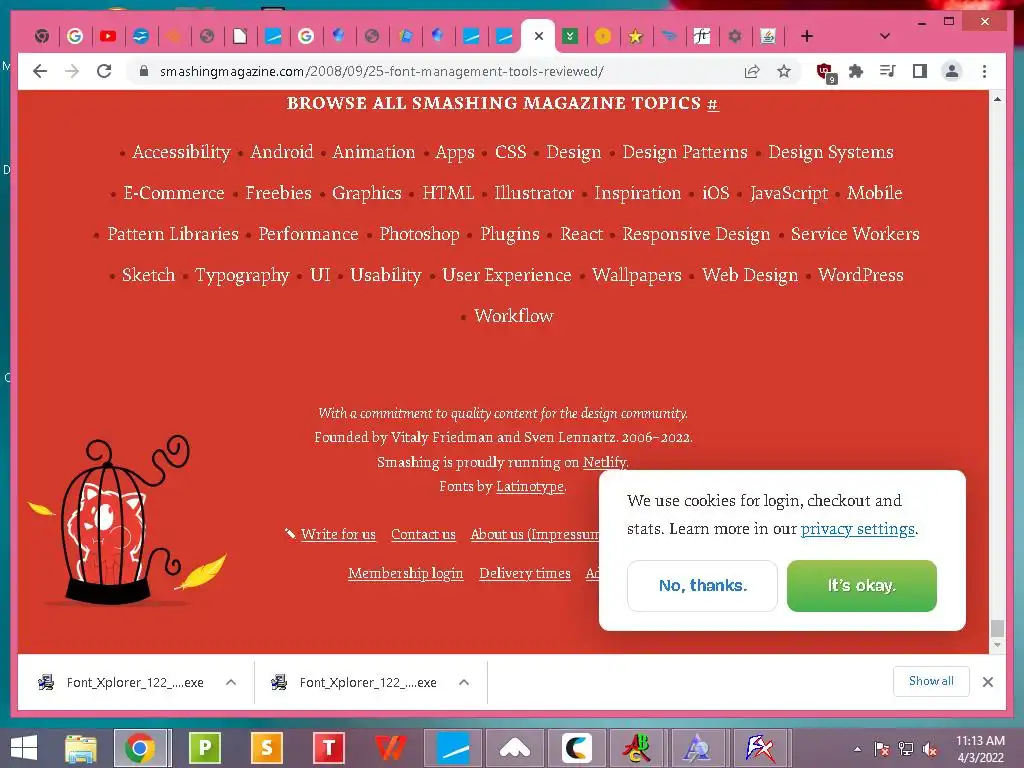
Task: Open the privacy settings link
Action: [857, 529]
